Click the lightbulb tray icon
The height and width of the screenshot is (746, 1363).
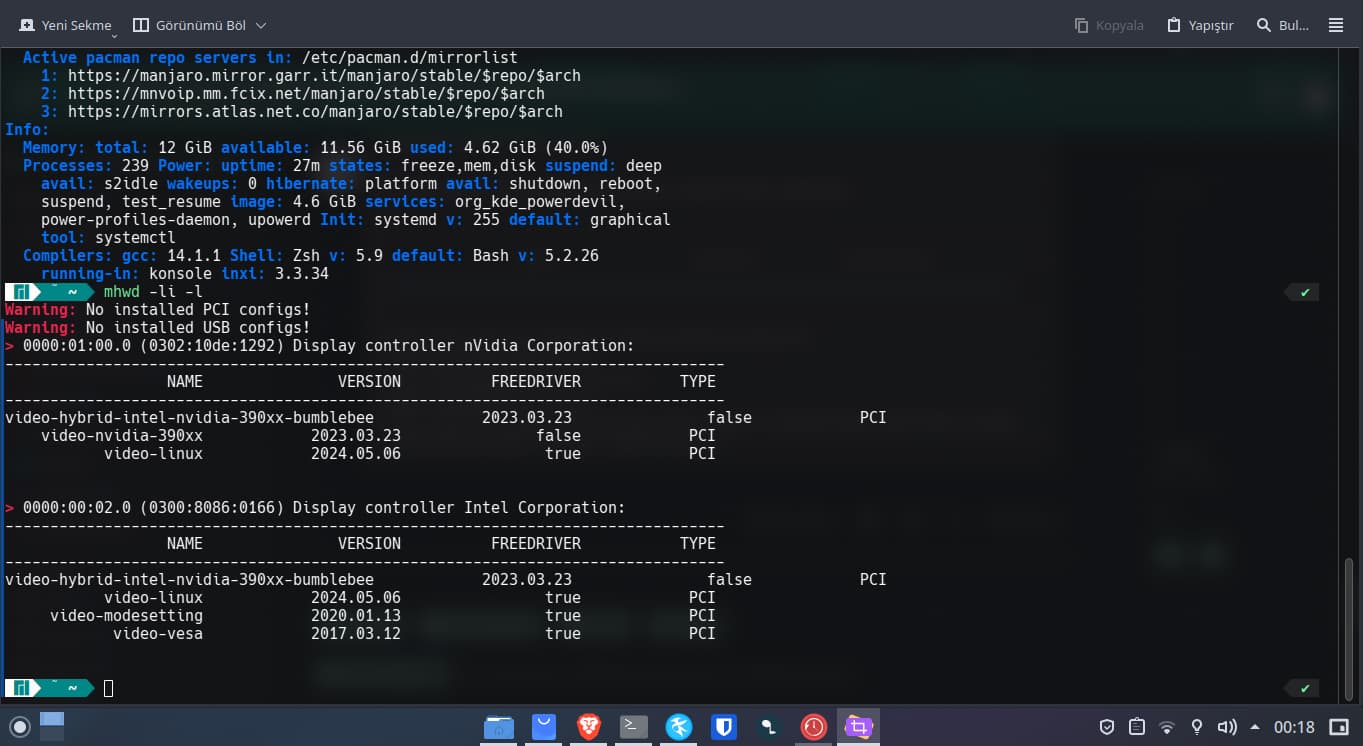coord(1196,727)
